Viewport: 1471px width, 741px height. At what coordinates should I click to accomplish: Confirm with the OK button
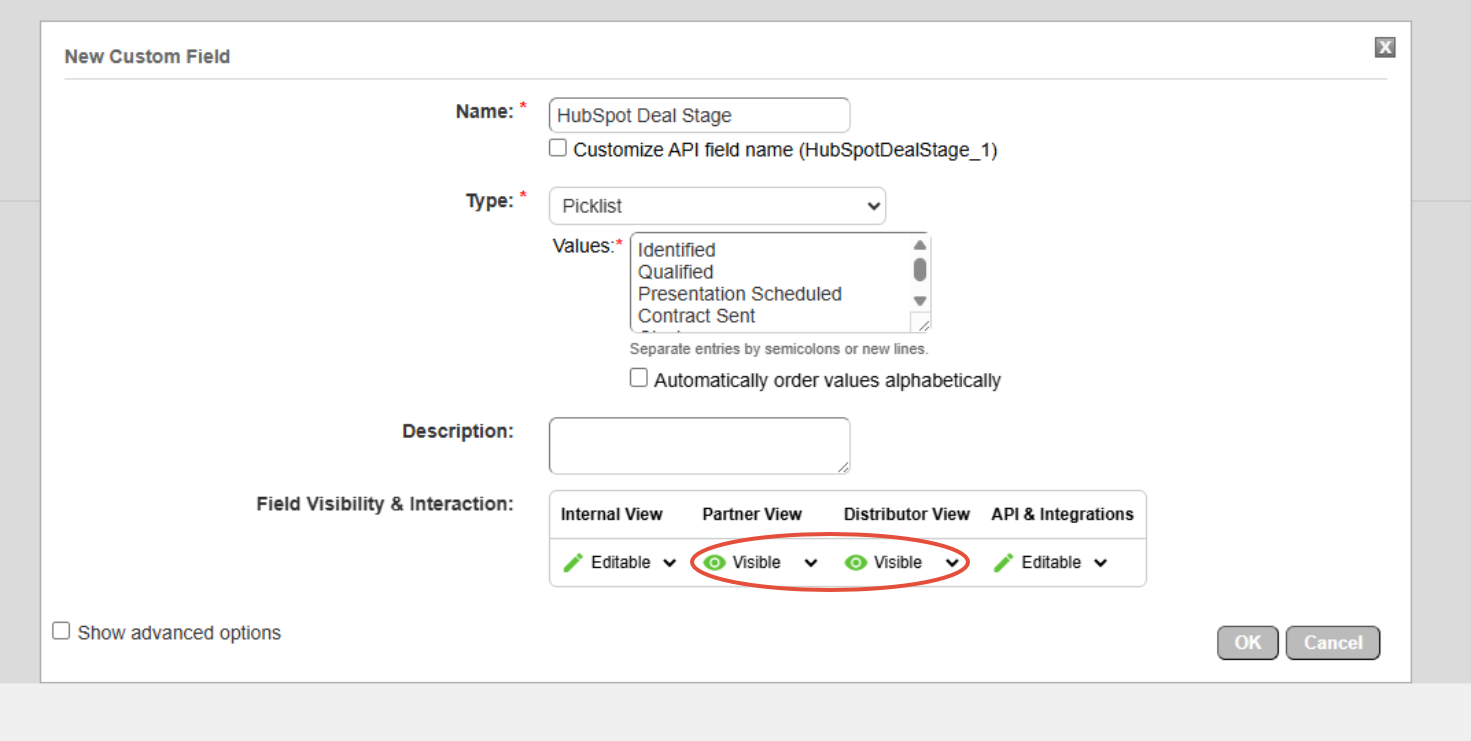[x=1248, y=643]
